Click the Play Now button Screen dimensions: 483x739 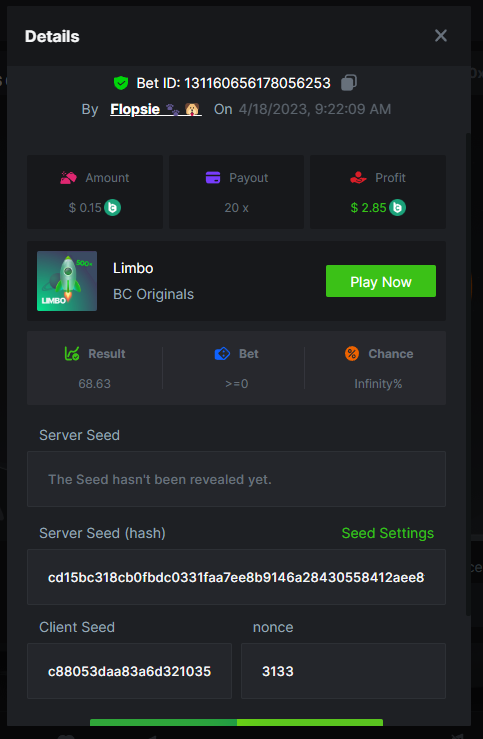pyautogui.click(x=381, y=281)
